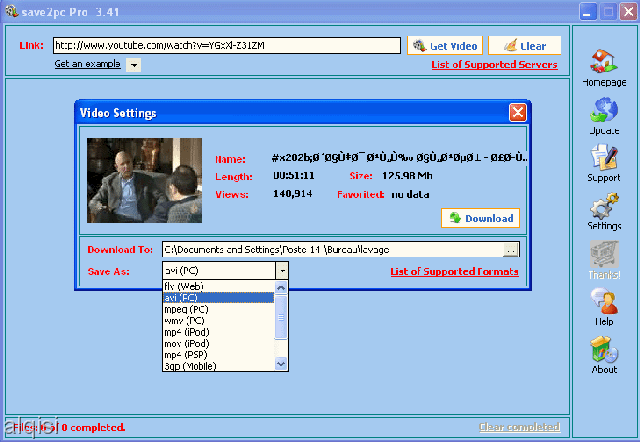Click the Files completed status text

coord(69,427)
